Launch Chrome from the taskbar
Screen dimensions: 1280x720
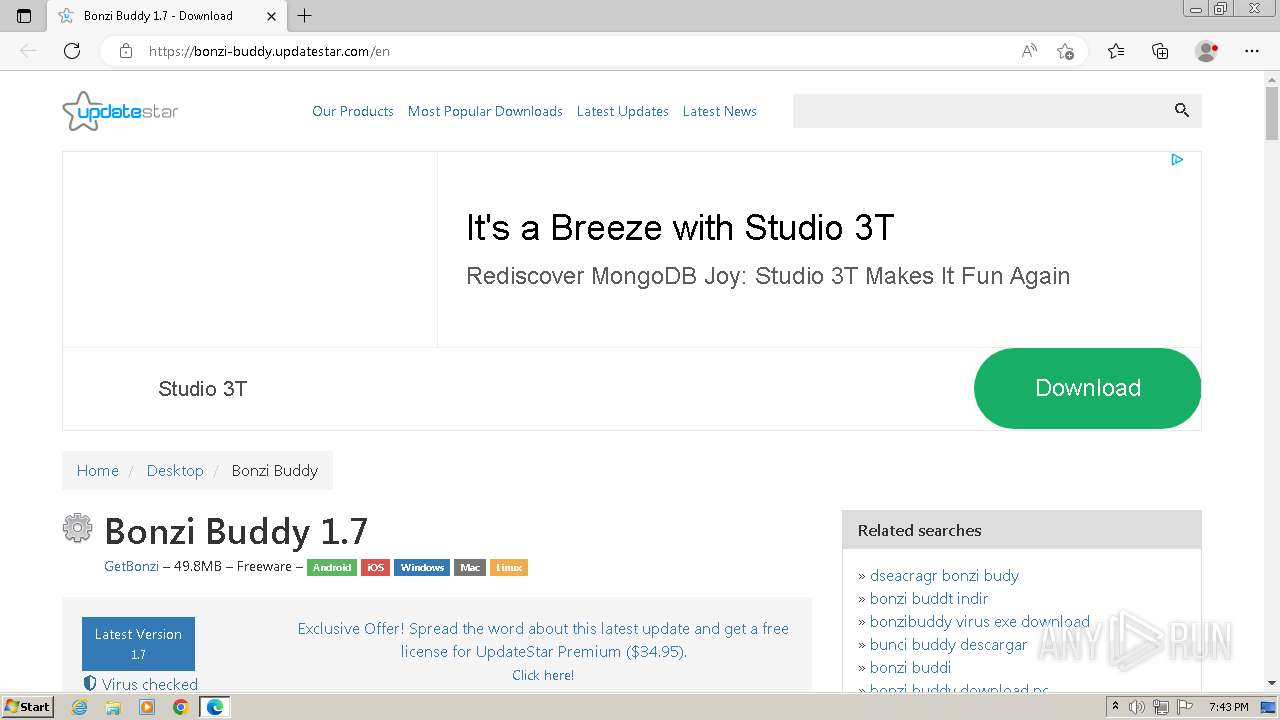(x=181, y=707)
